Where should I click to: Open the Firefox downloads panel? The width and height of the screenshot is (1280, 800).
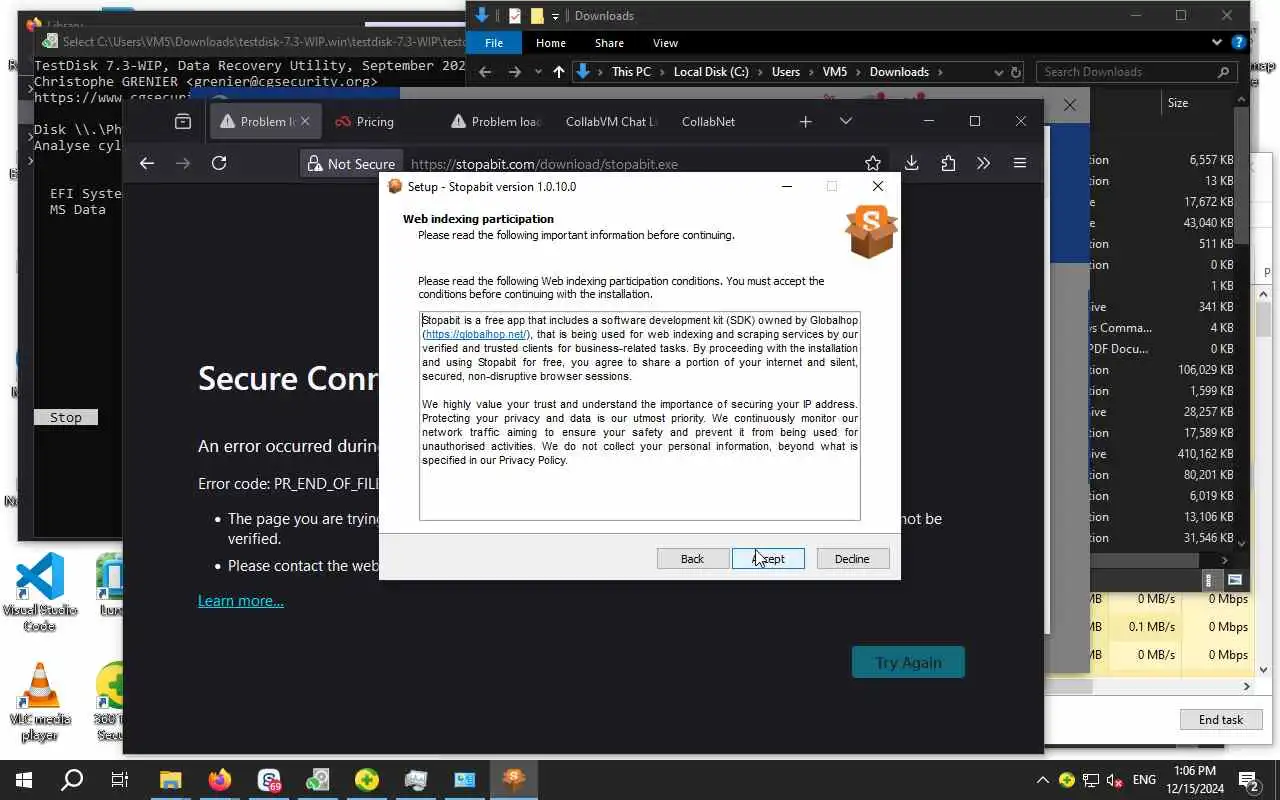coord(911,163)
